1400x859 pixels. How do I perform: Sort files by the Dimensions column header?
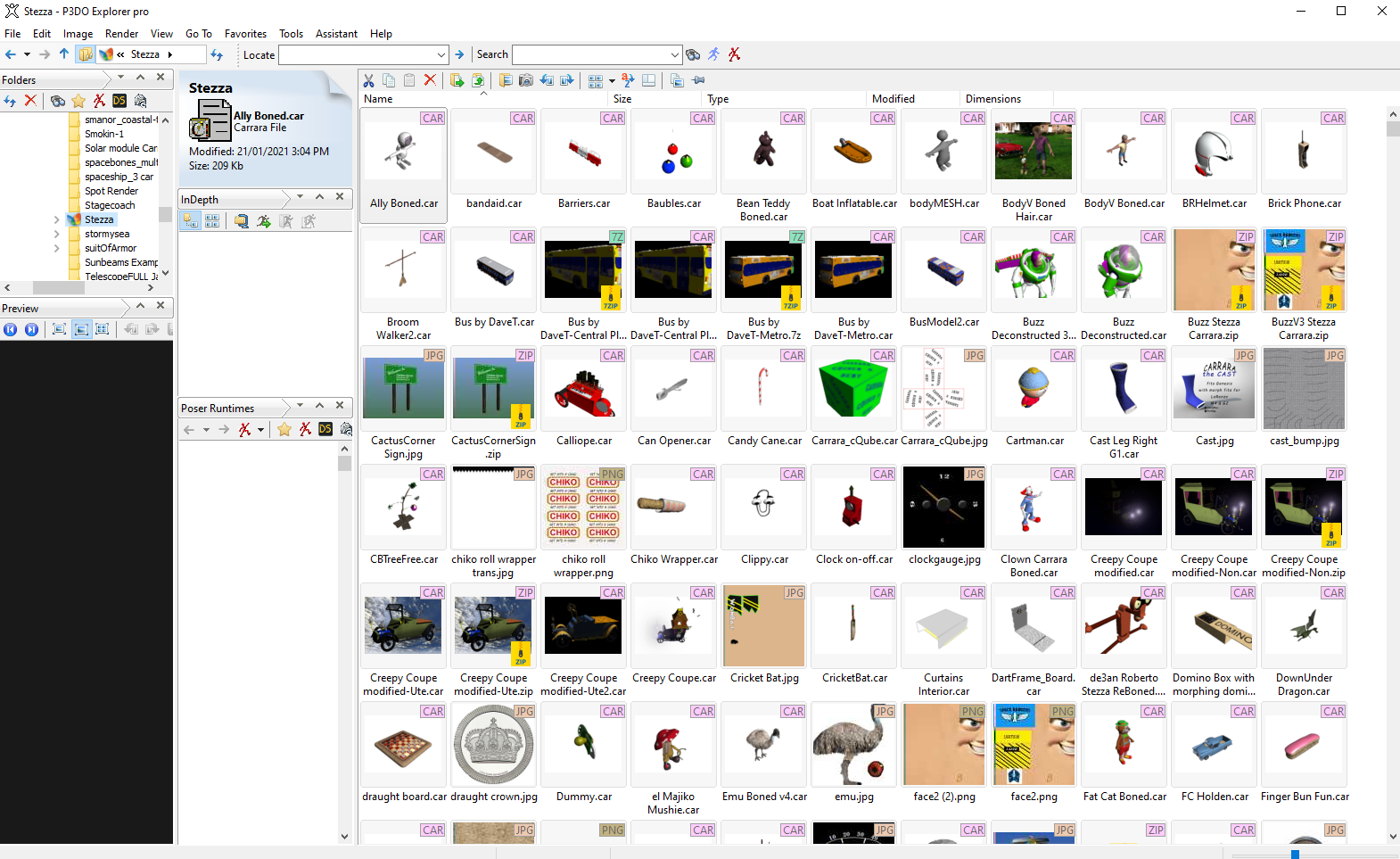(x=1008, y=99)
